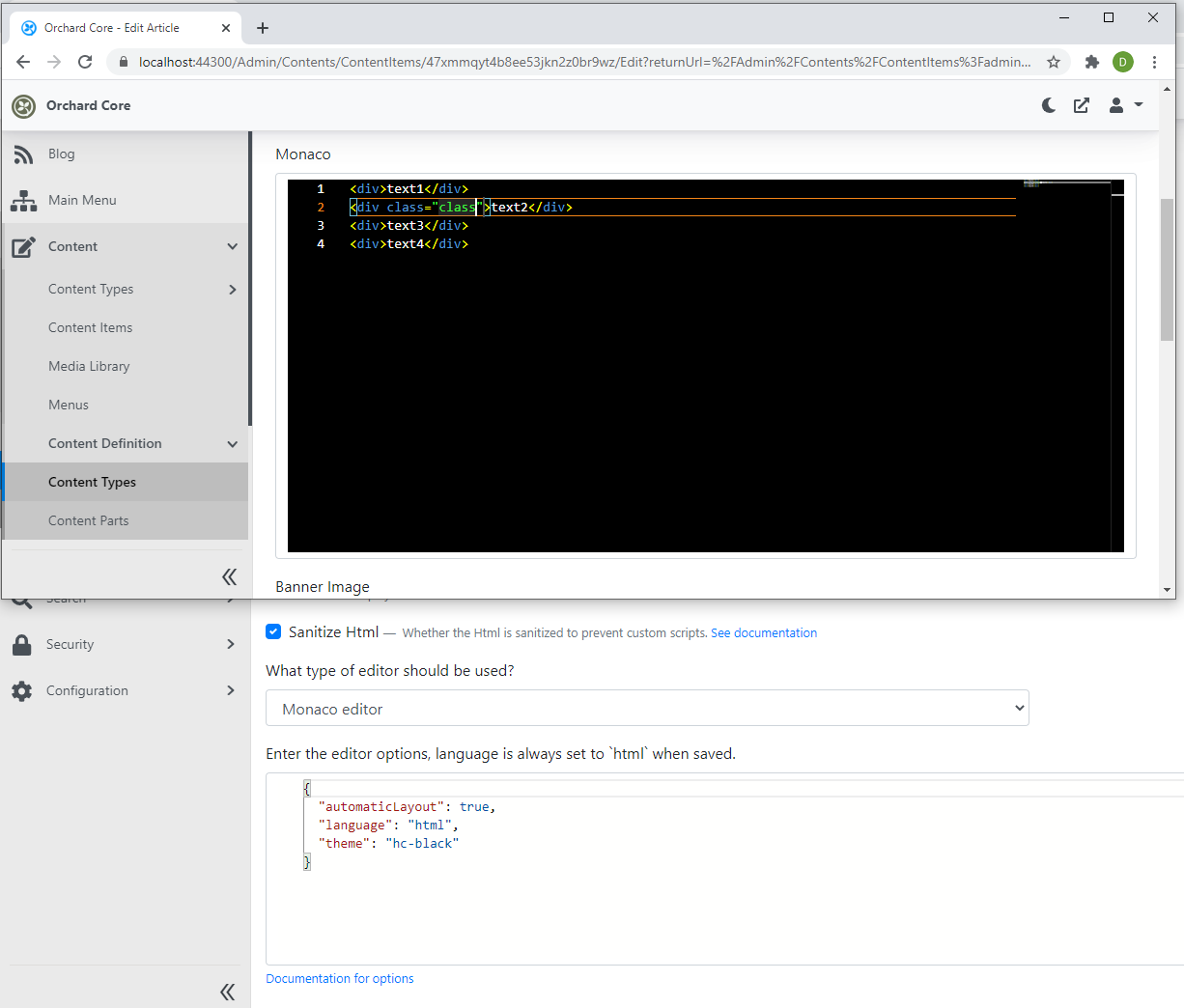Click line 4 in Monaco editor

(x=409, y=244)
